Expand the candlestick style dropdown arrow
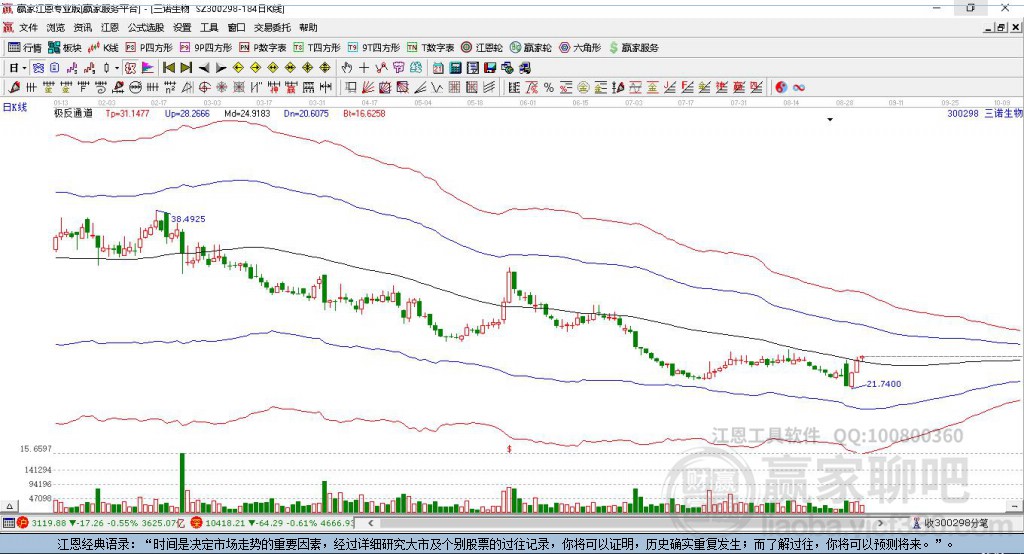1024x554 pixels. point(117,67)
